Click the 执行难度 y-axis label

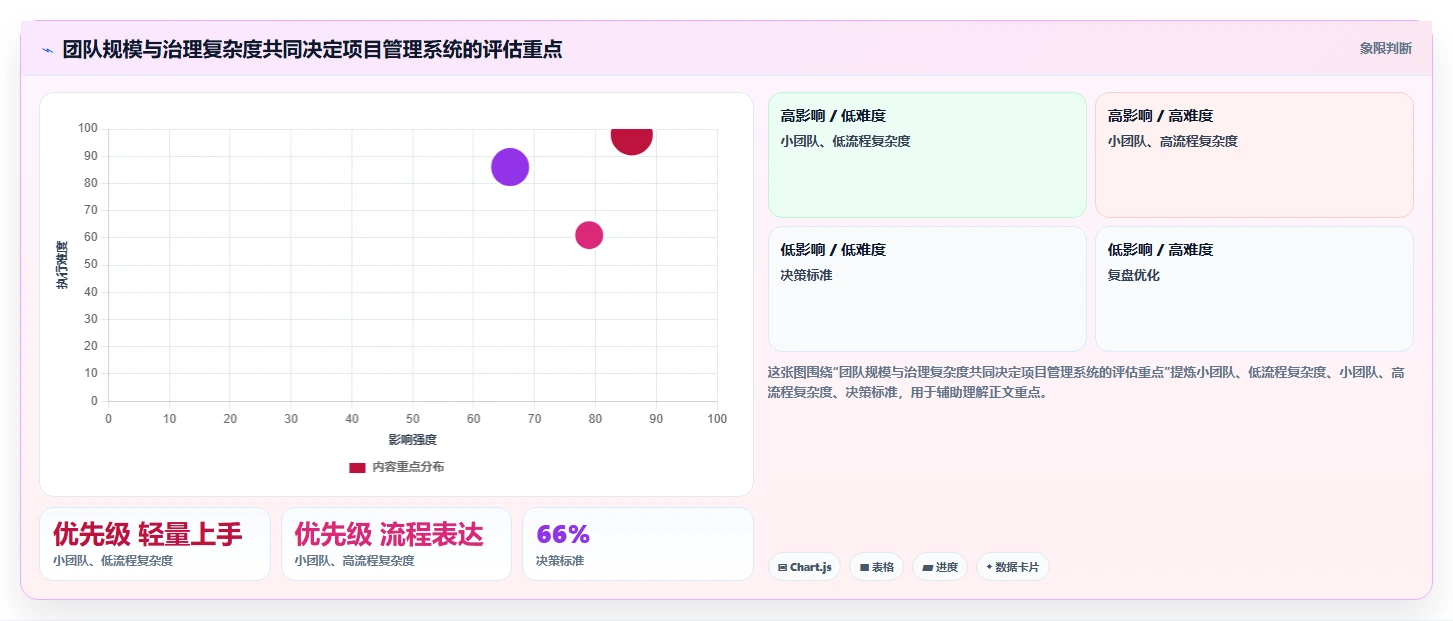[x=62, y=265]
